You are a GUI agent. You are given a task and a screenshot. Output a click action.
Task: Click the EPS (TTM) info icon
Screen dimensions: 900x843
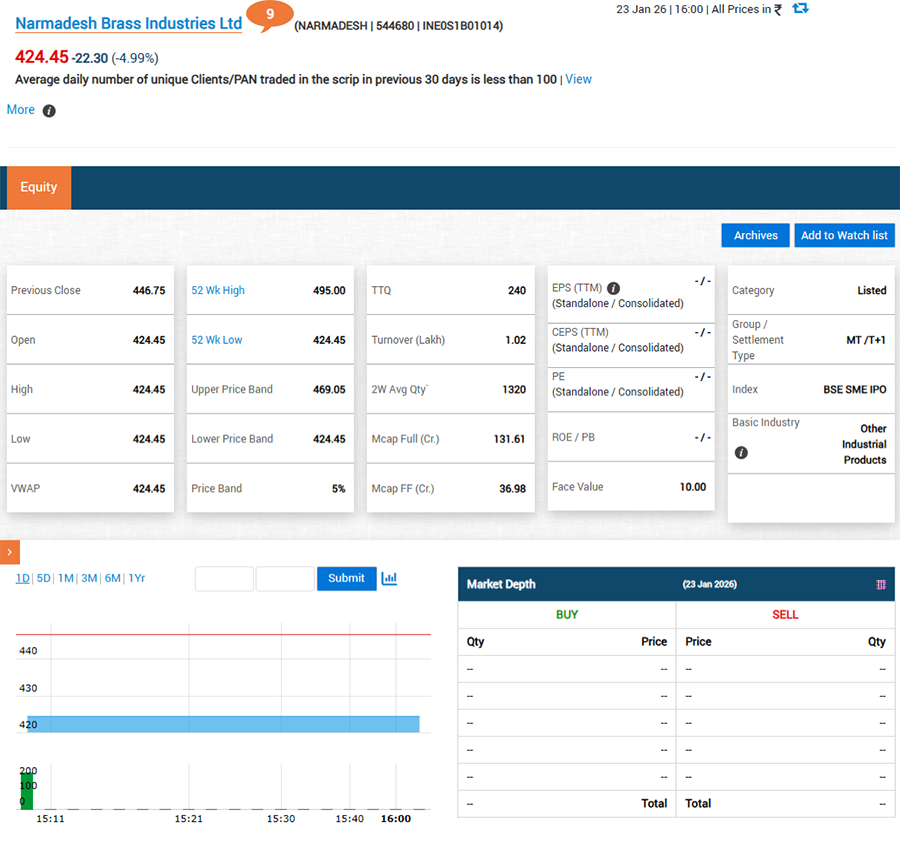(614, 288)
